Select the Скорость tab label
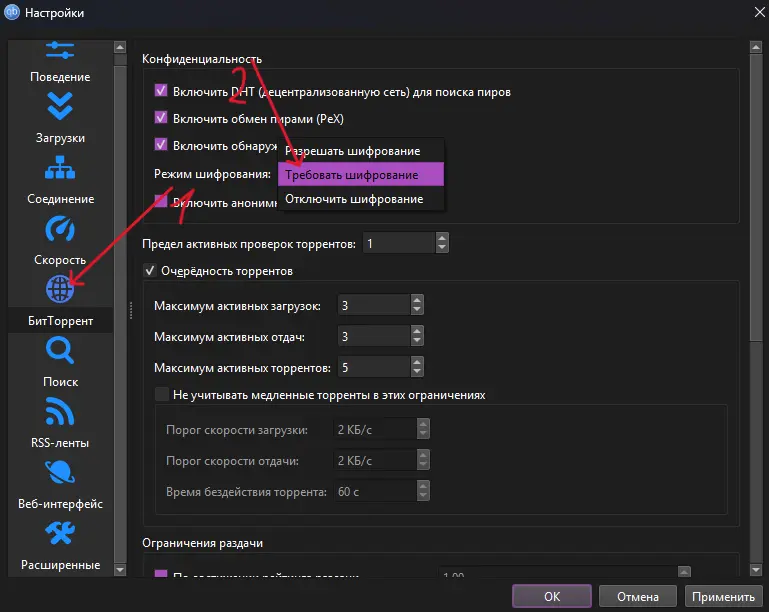 [x=60, y=259]
